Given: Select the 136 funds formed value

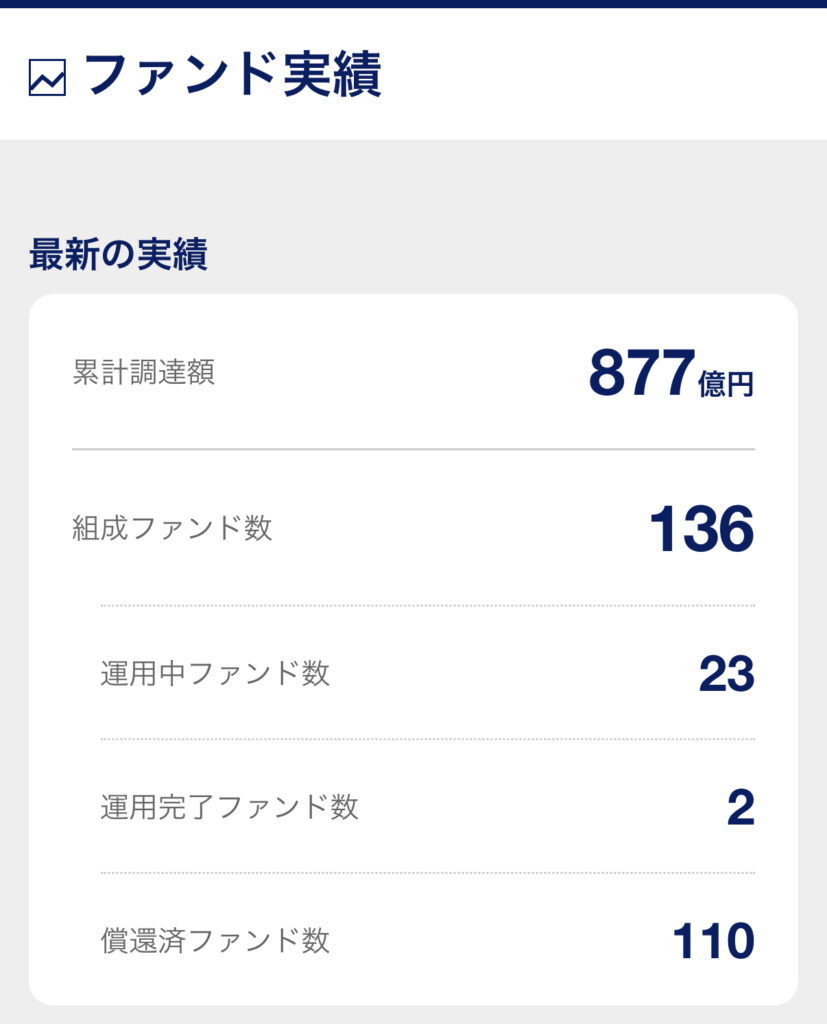Looking at the screenshot, I should [701, 528].
